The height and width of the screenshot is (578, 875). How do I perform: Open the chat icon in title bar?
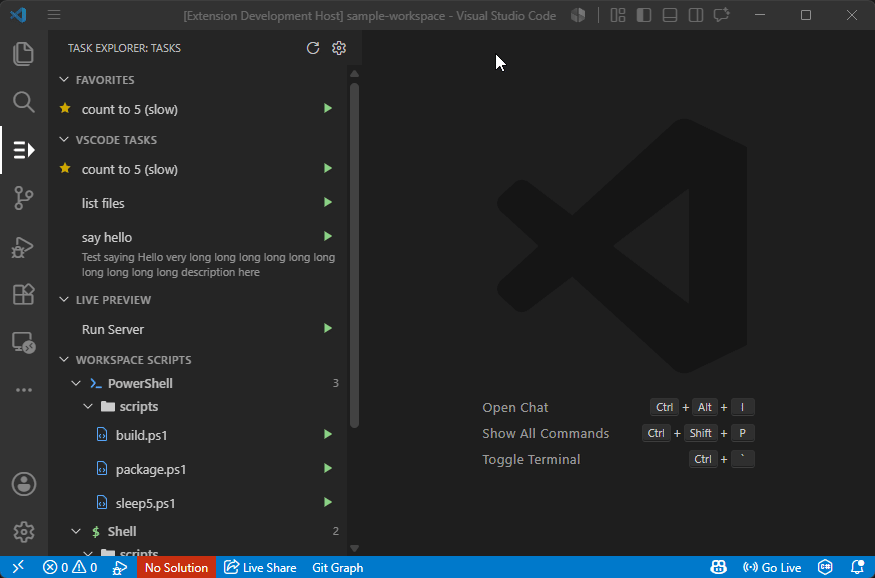click(x=722, y=15)
